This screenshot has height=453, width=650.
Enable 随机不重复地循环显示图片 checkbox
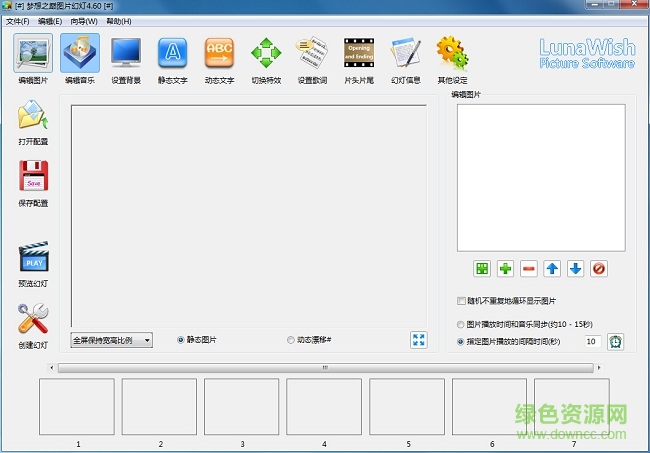coord(461,301)
